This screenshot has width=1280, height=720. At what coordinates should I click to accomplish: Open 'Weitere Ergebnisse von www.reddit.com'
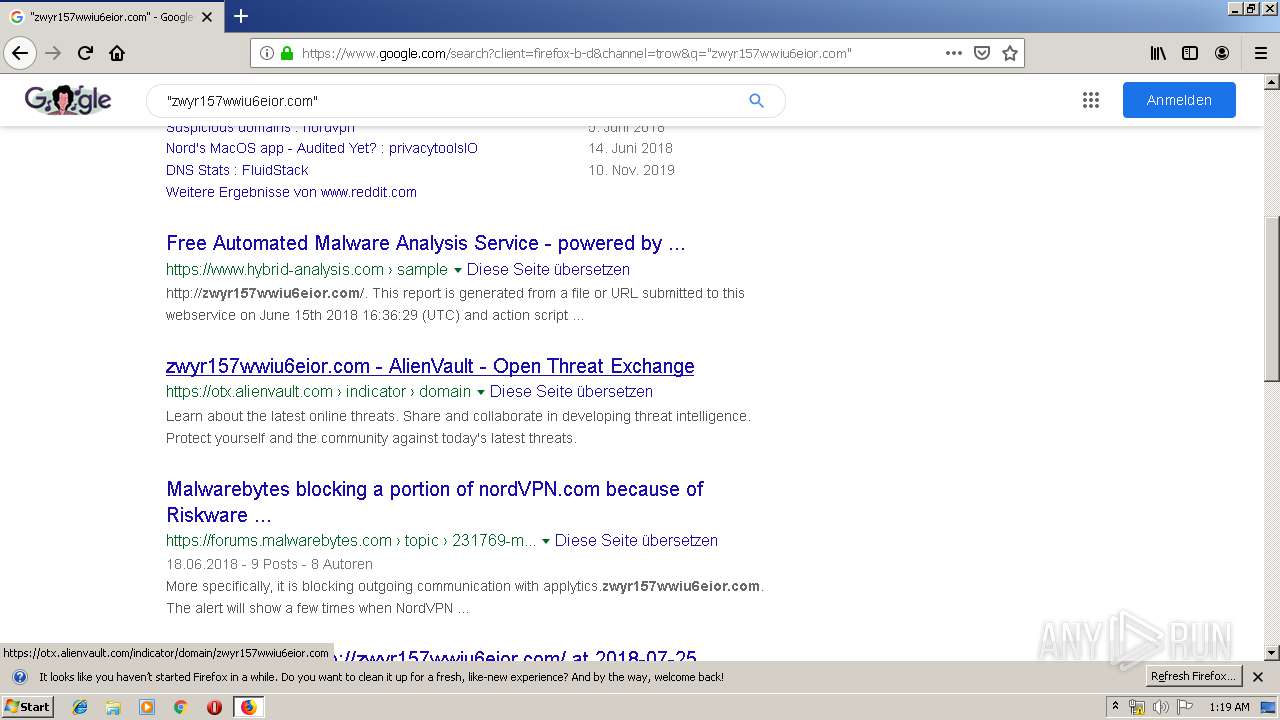(x=291, y=192)
